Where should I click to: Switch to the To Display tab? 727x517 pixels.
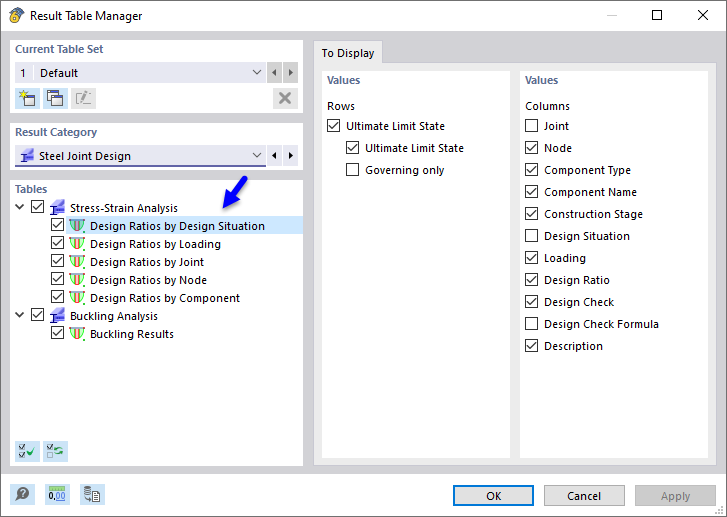(348, 53)
